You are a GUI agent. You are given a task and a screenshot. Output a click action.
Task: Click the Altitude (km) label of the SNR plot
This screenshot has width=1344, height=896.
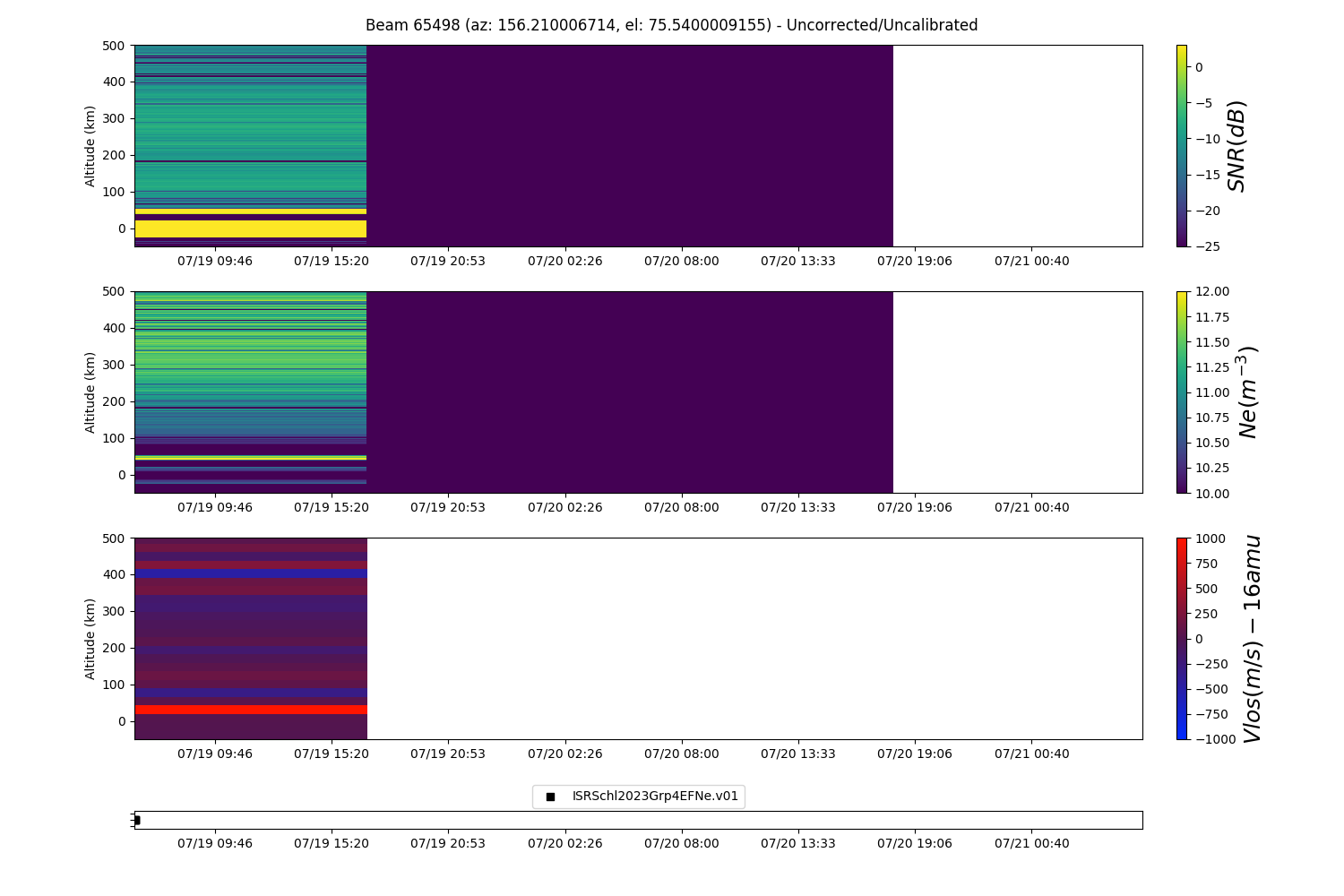[x=90, y=145]
